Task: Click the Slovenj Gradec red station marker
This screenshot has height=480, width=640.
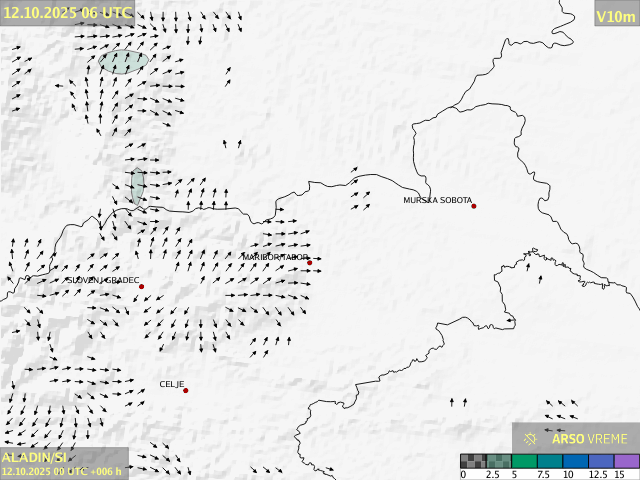Action: pos(141,287)
